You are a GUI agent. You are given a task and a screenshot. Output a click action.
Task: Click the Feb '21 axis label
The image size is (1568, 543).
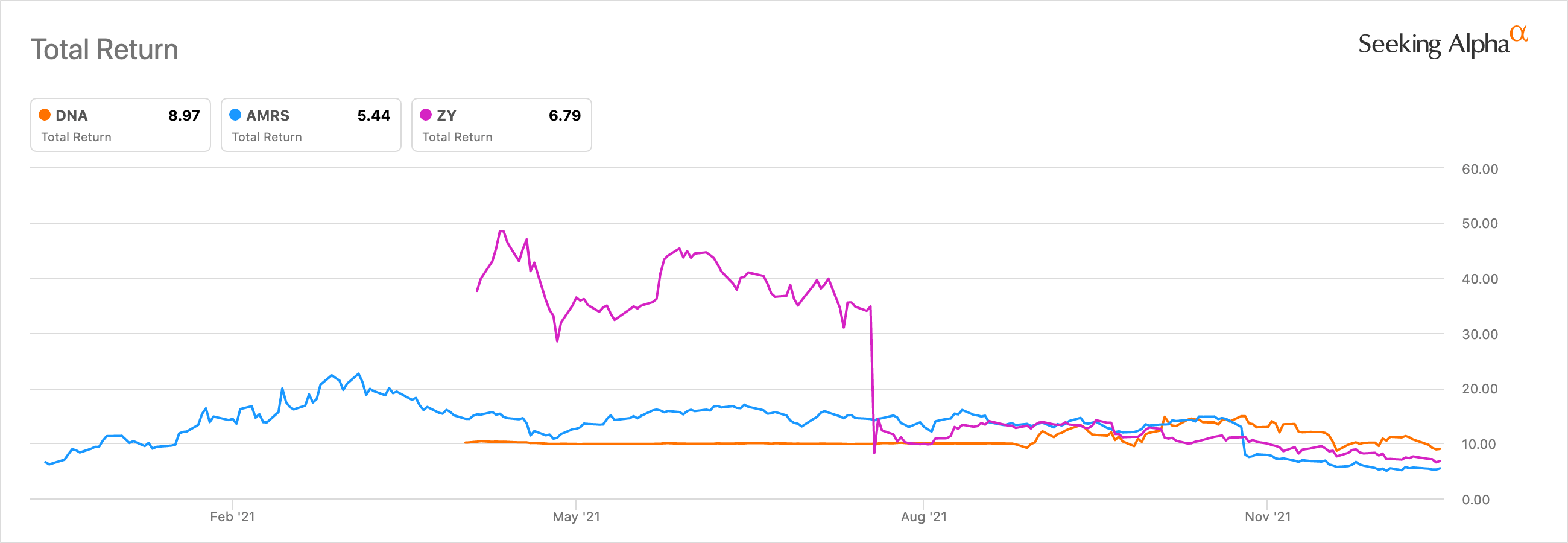(x=233, y=517)
